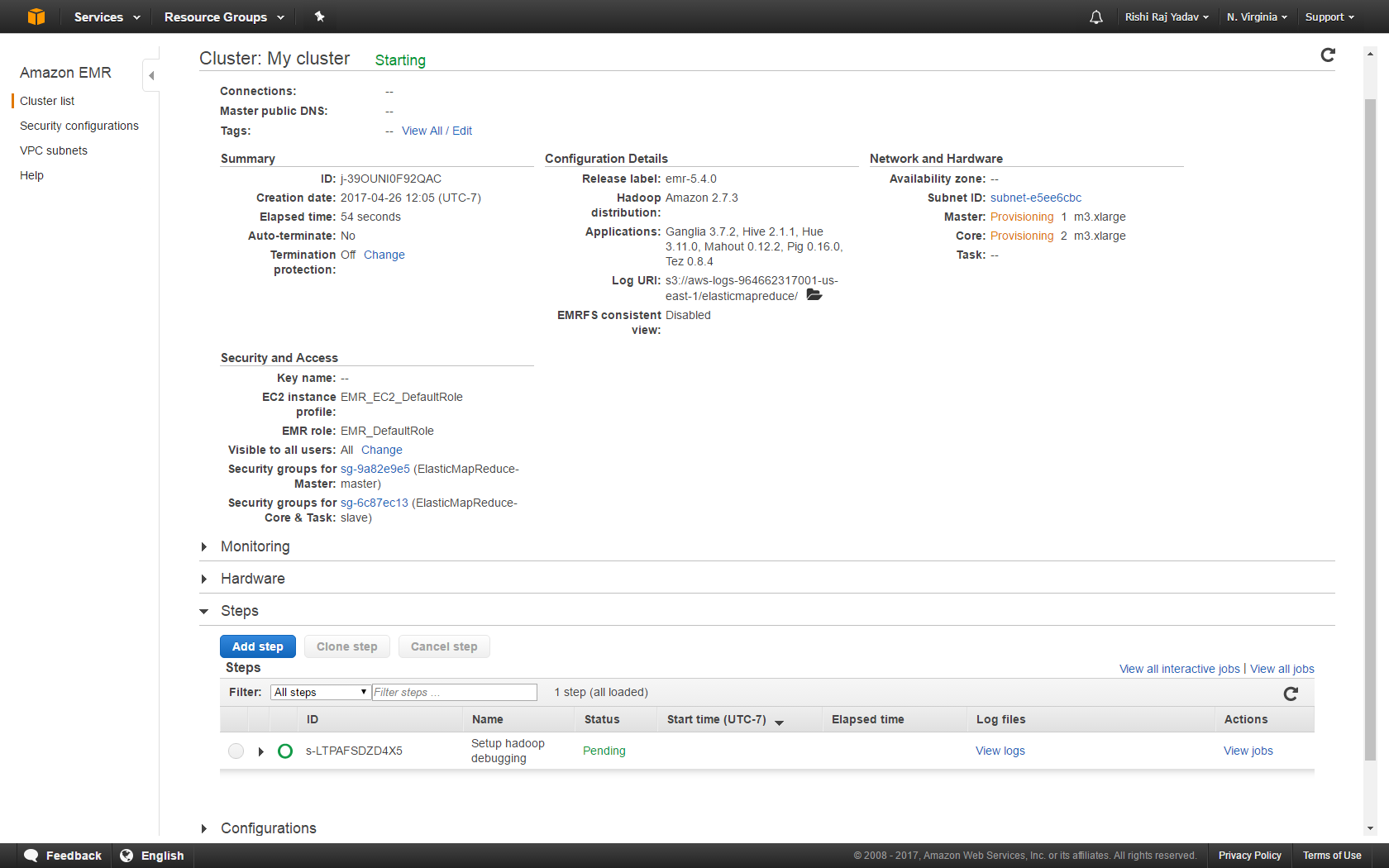Click the Setup hadoop debugging step name

508,751
